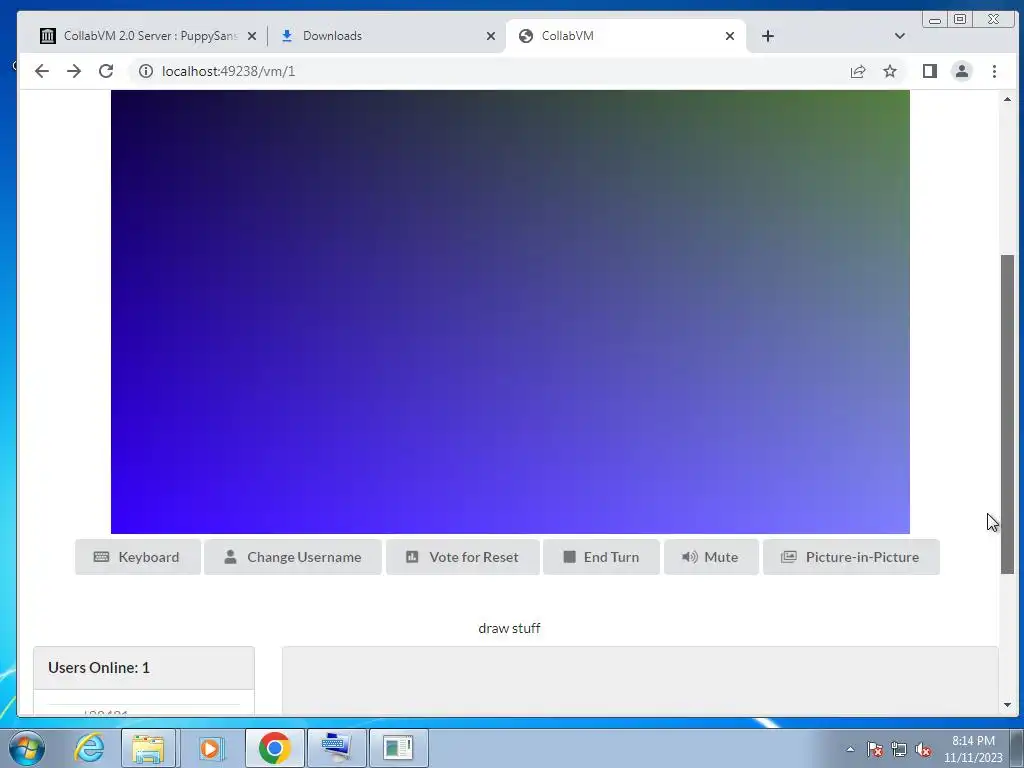The width and height of the screenshot is (1024, 768).
Task: Click the 'draw stuff' text
Action: [x=509, y=628]
